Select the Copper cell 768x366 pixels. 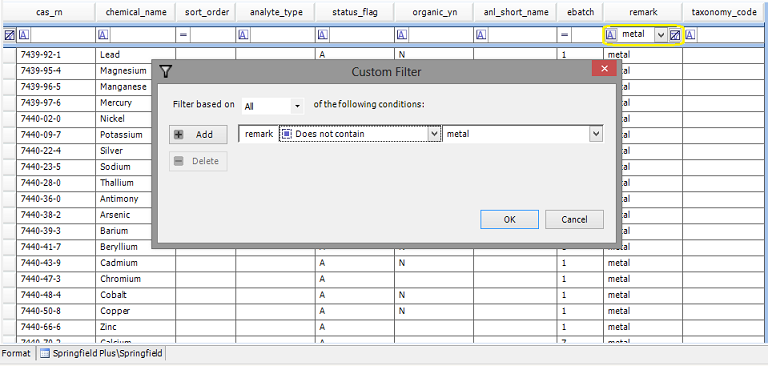(136, 311)
